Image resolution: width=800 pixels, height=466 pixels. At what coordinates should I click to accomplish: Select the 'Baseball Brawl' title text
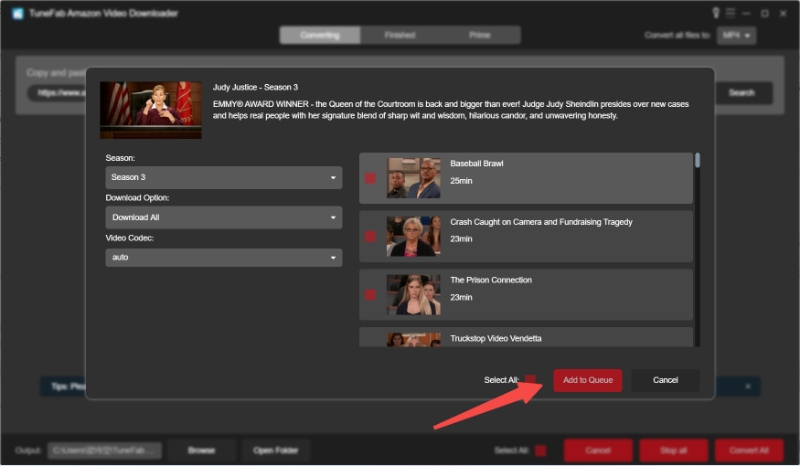pyautogui.click(x=477, y=163)
